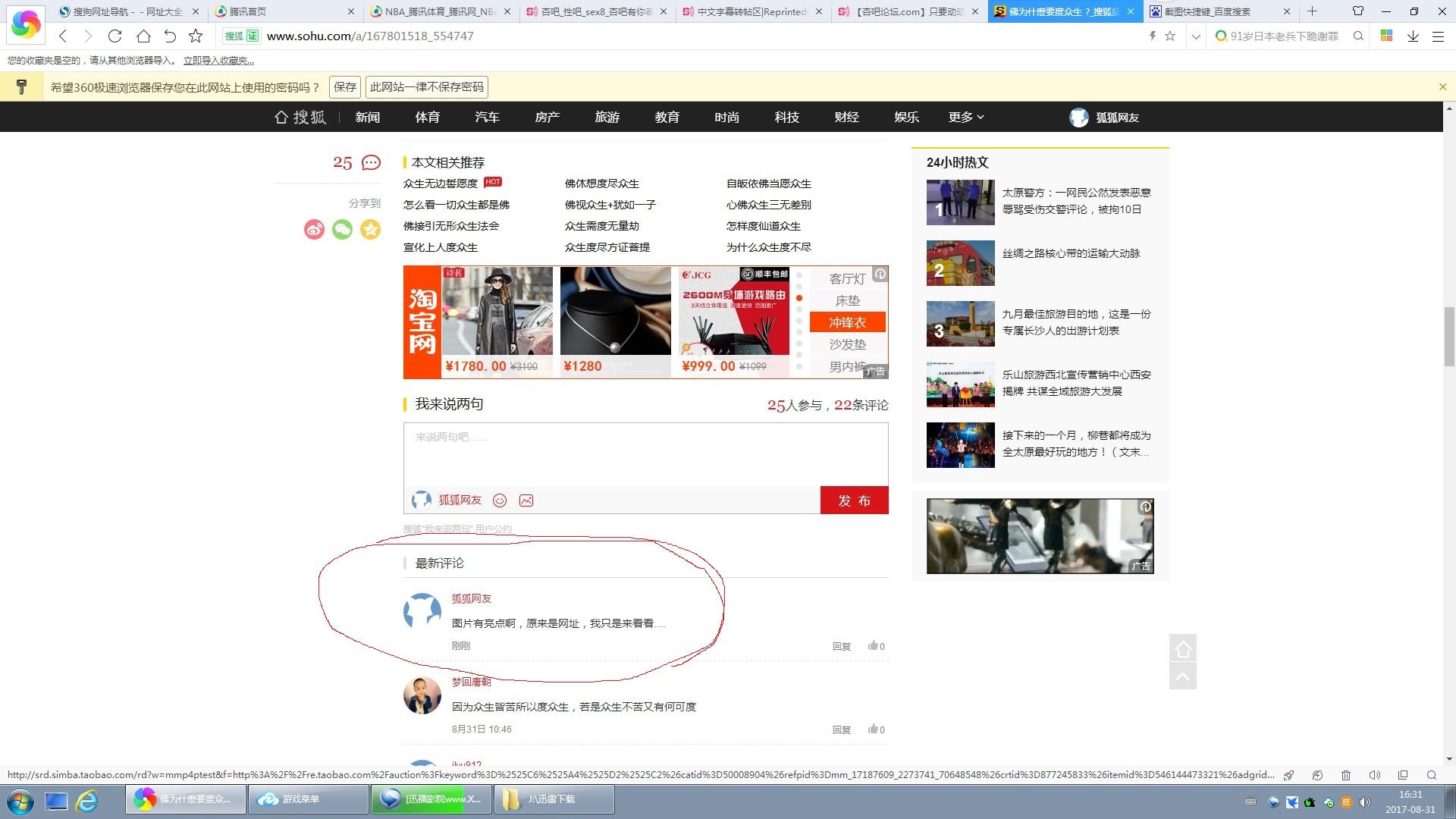
Task: Switch ad carousel to 床垫 item
Action: coord(847,300)
